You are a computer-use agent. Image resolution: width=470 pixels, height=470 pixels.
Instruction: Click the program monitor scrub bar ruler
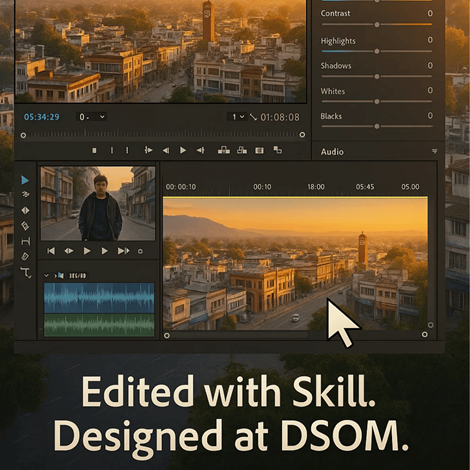click(163, 134)
